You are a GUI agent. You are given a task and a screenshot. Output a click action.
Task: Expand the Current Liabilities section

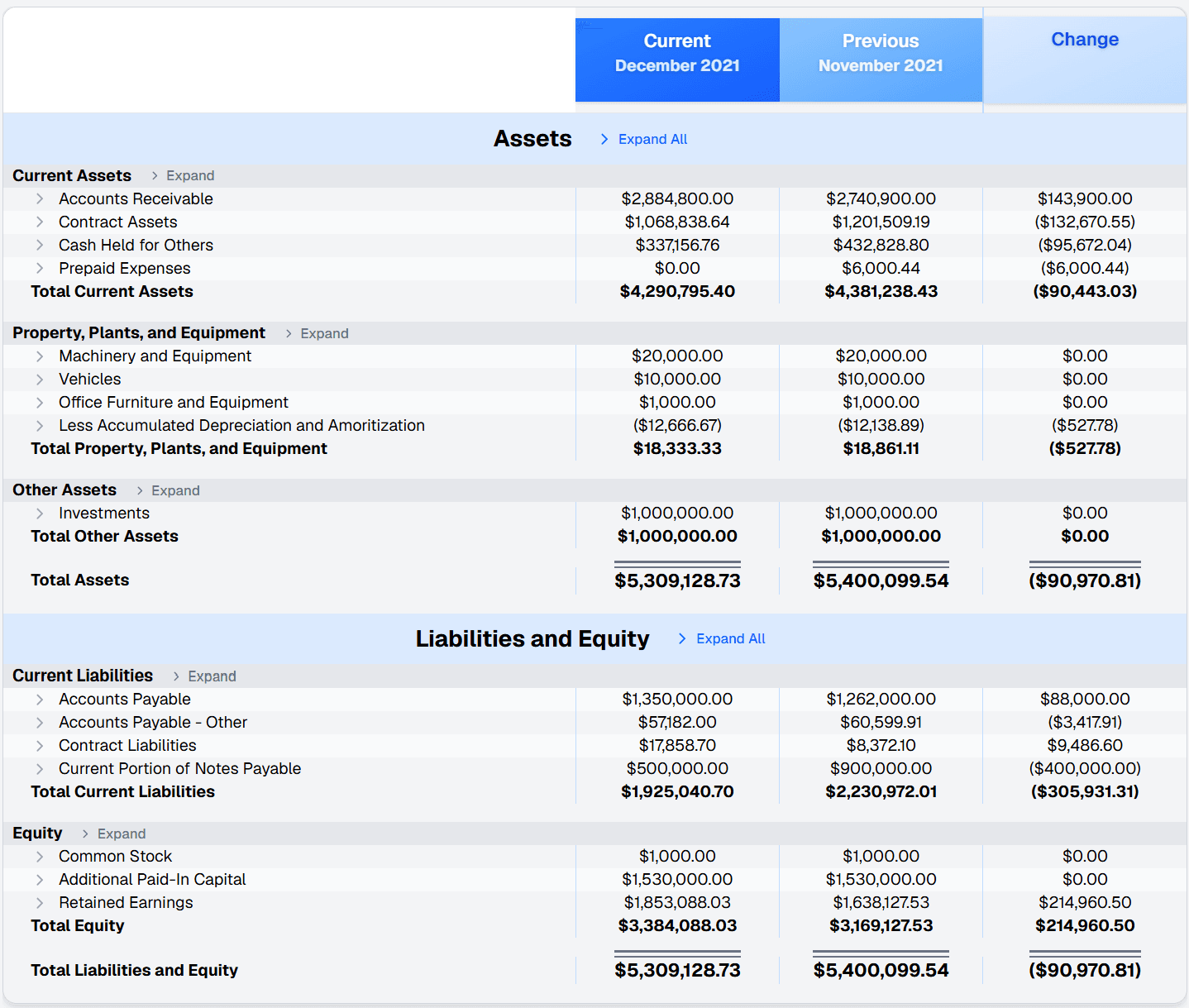(203, 676)
